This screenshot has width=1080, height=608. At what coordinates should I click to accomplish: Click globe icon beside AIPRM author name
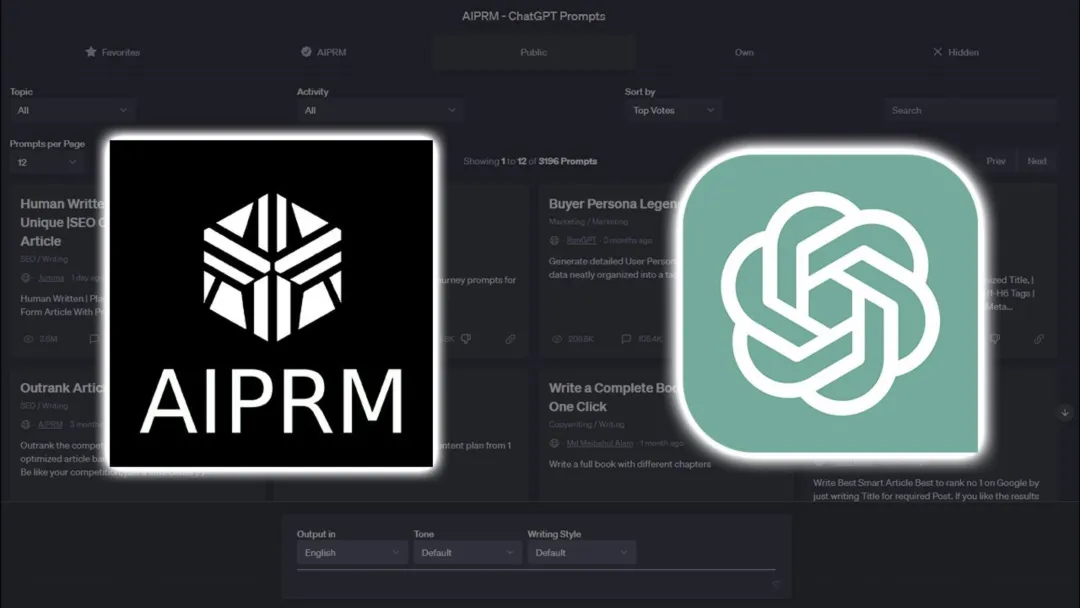coord(26,424)
